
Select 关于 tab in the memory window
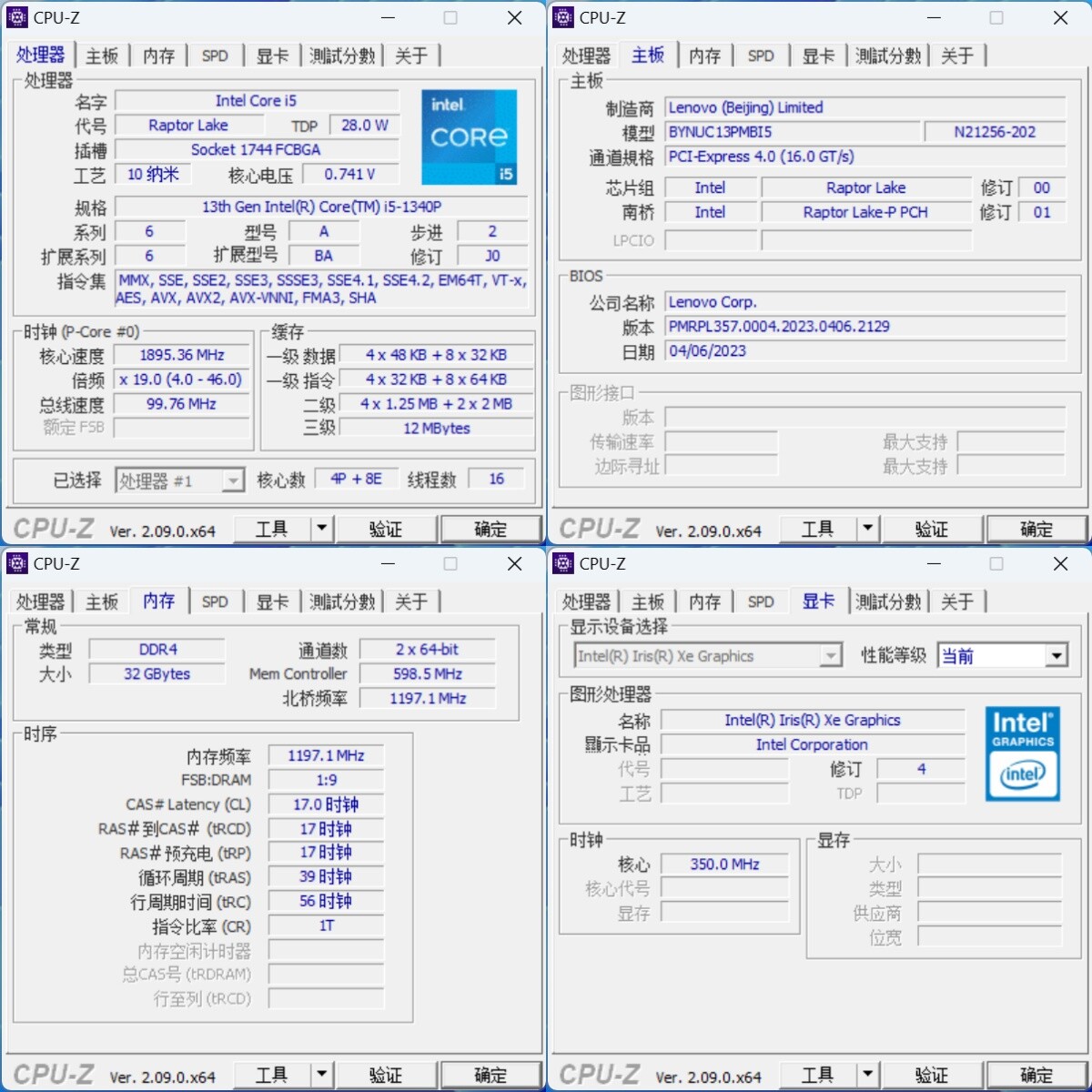(411, 602)
